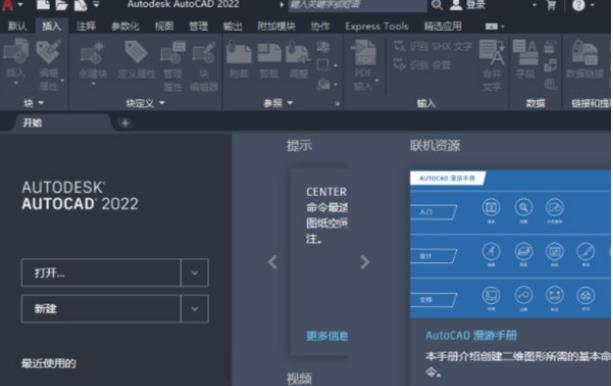
Task: Switch to the 注释 ribbon tab
Action: [x=86, y=26]
